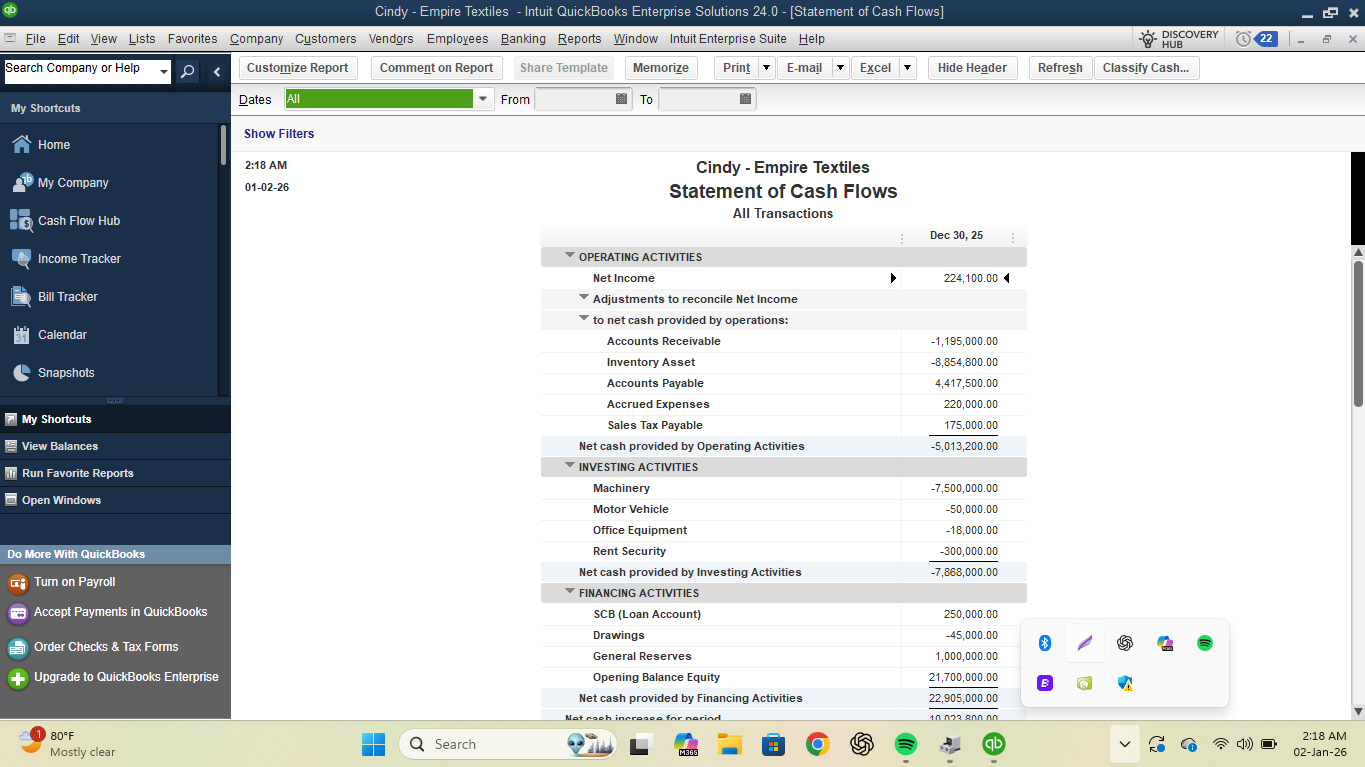Click Windows Security shield in tray popup
The width and height of the screenshot is (1365, 767).
(x=1125, y=683)
